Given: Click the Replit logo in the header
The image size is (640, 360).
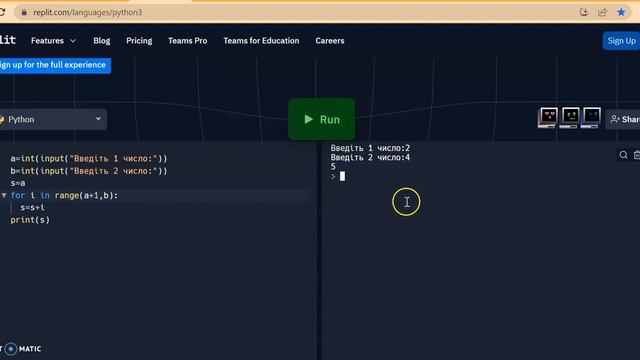Looking at the screenshot, I should 8,40.
